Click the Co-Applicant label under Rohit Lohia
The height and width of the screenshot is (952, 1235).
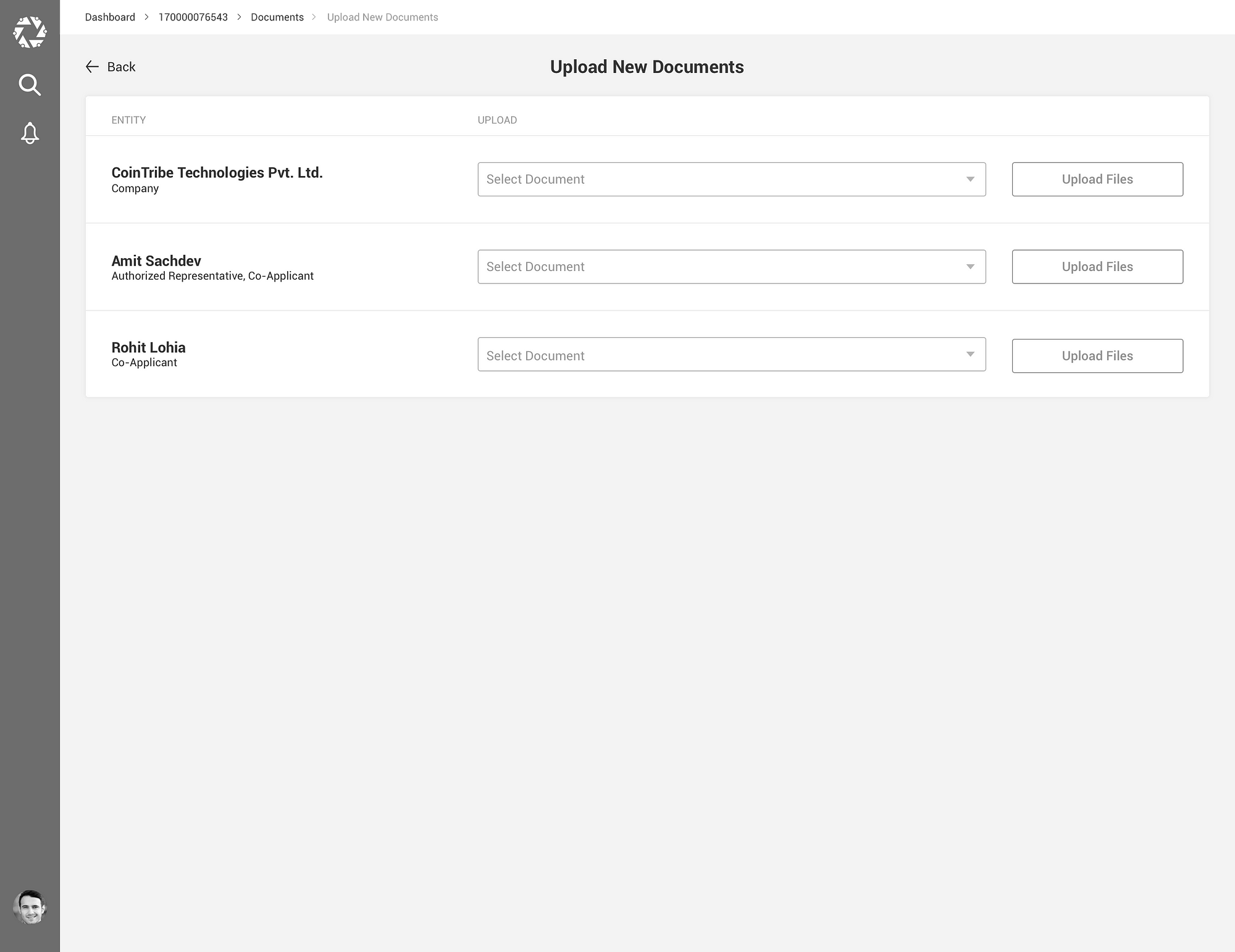pyautogui.click(x=144, y=362)
